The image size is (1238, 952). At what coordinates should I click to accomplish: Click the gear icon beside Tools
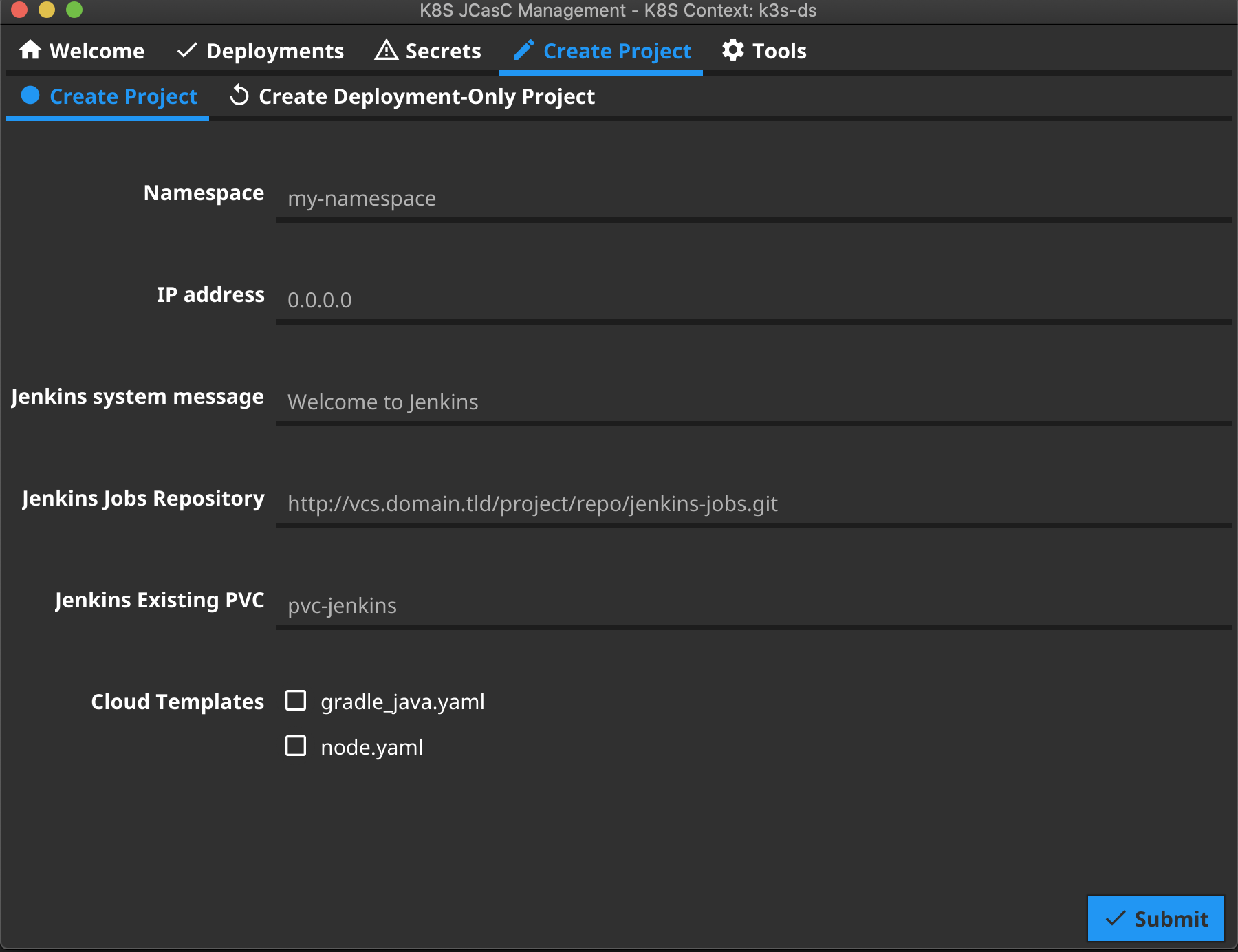[x=733, y=50]
